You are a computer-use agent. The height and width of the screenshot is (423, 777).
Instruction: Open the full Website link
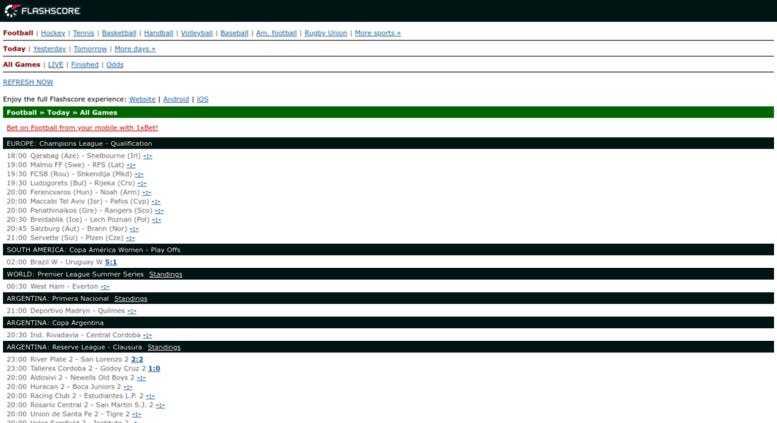[x=142, y=100]
